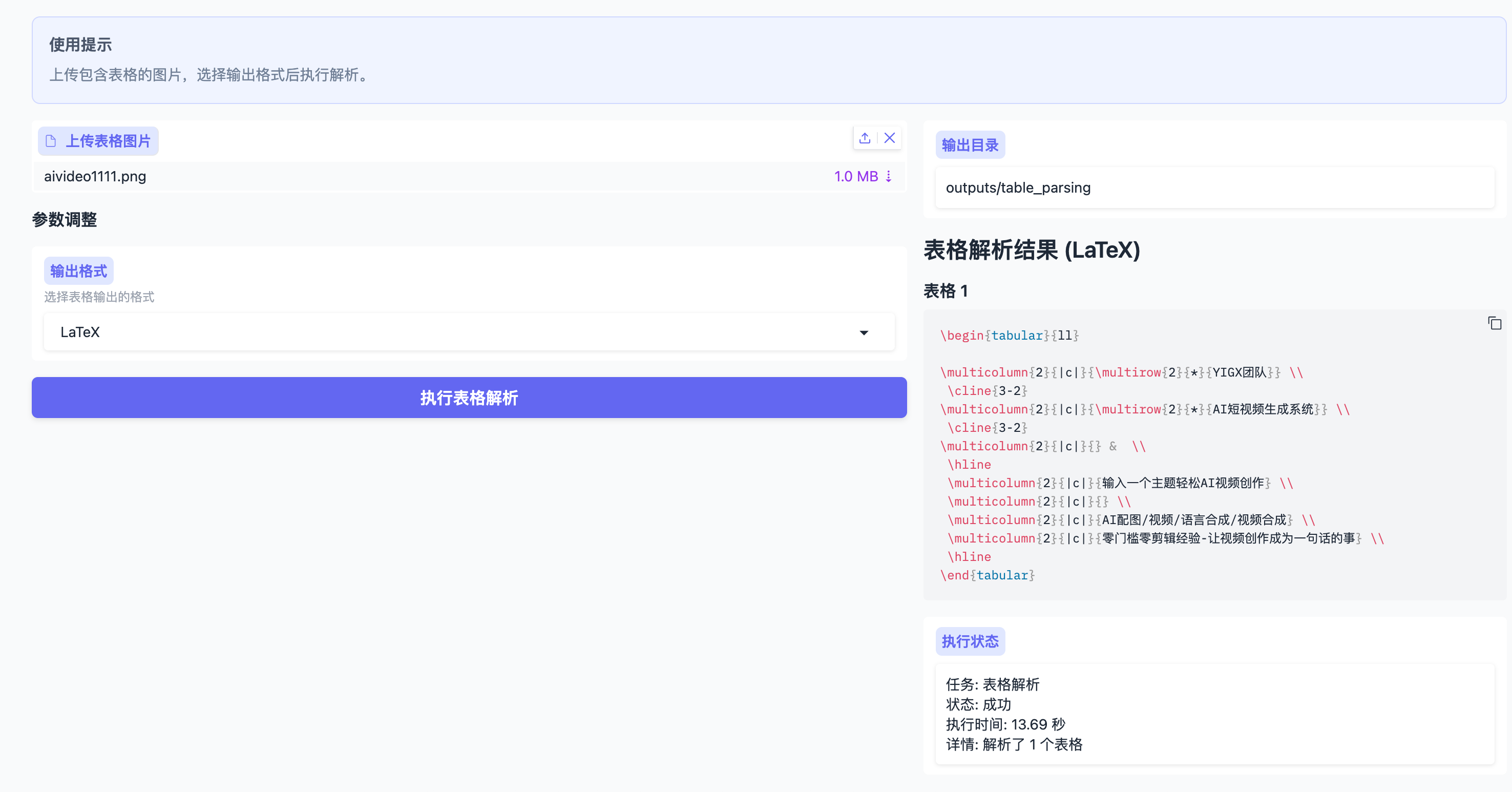This screenshot has width=1512, height=792.
Task: Click the file icon beside 上传表格图片
Action: coord(51,141)
